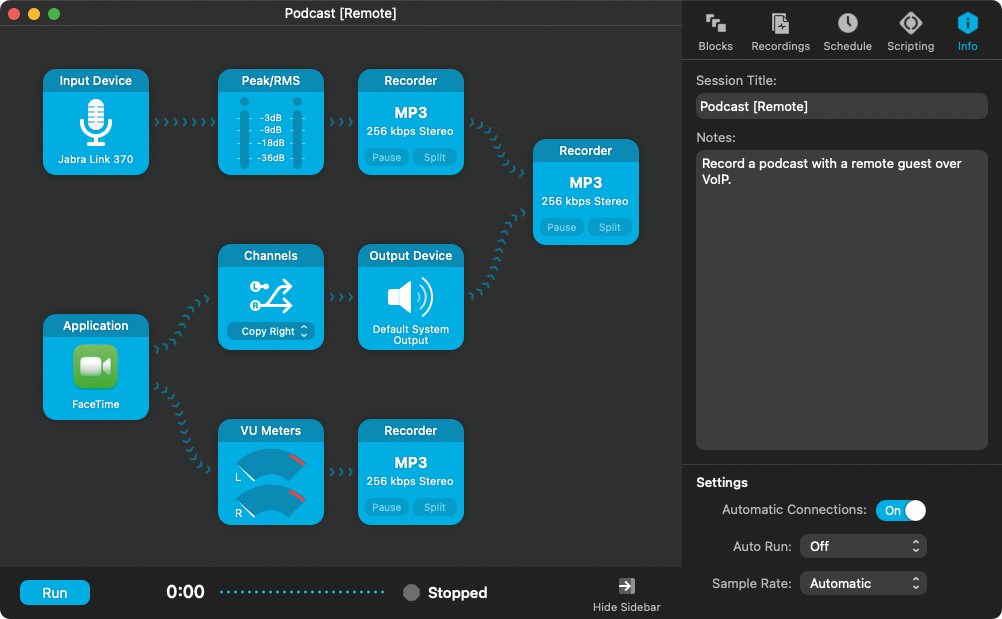
Task: Click the Jabra Link 370 device label
Action: 96,159
